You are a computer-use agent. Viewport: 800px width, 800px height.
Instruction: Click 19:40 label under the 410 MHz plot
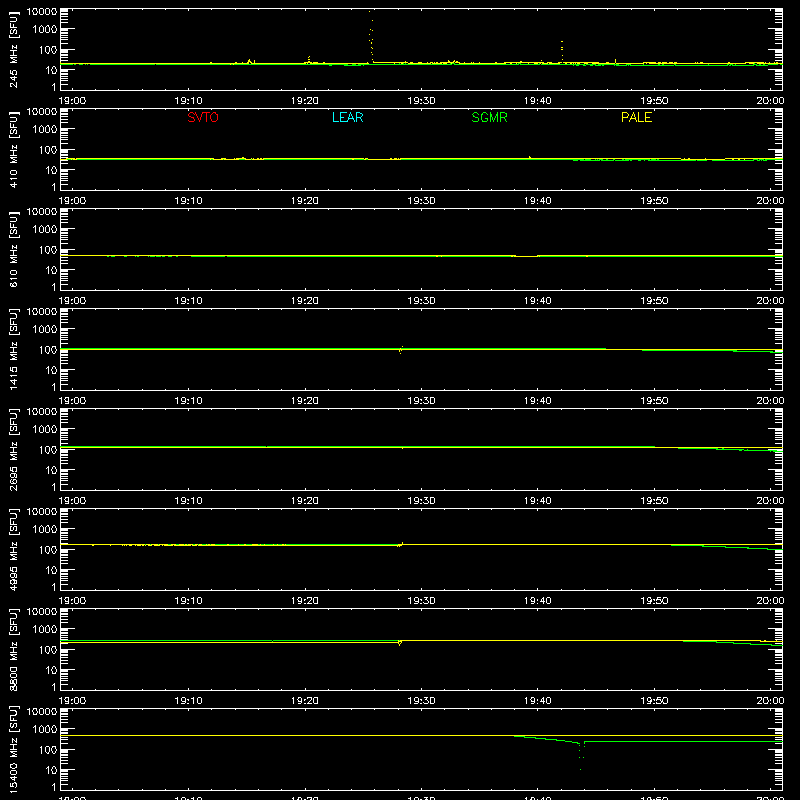(537, 201)
